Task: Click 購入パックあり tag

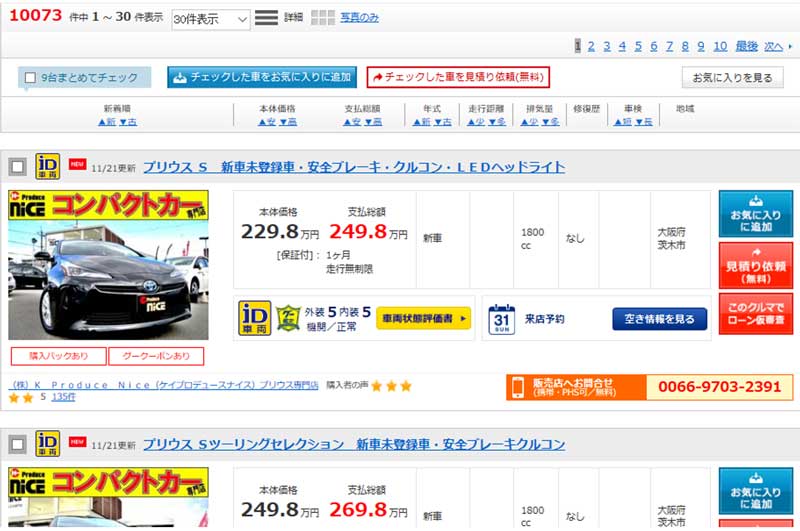Action: click(x=59, y=356)
